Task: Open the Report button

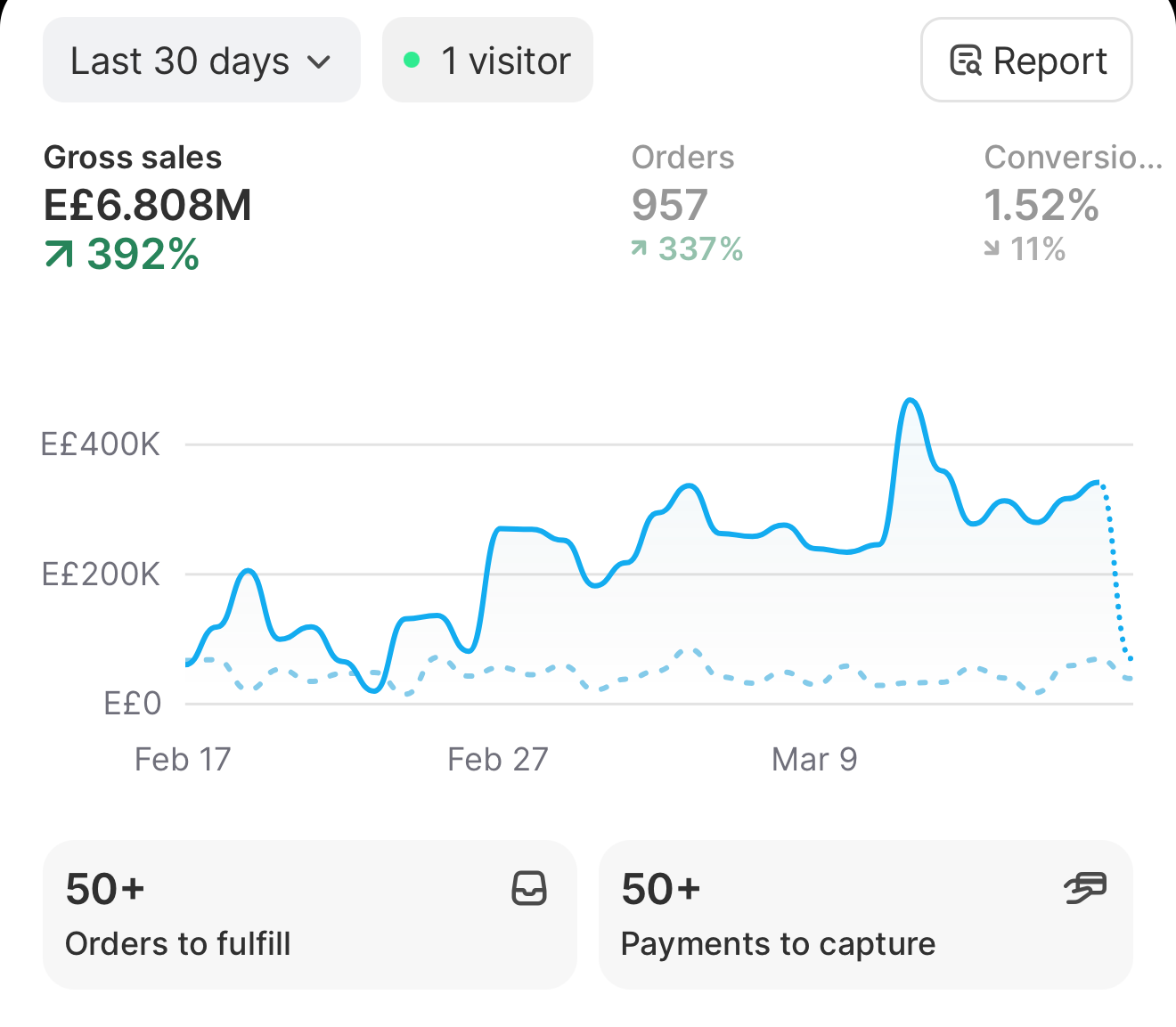Action: [1026, 60]
